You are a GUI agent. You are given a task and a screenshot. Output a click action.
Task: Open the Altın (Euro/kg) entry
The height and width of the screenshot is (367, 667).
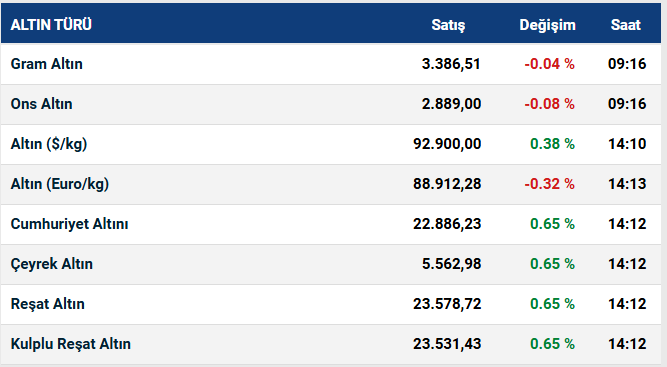click(60, 184)
